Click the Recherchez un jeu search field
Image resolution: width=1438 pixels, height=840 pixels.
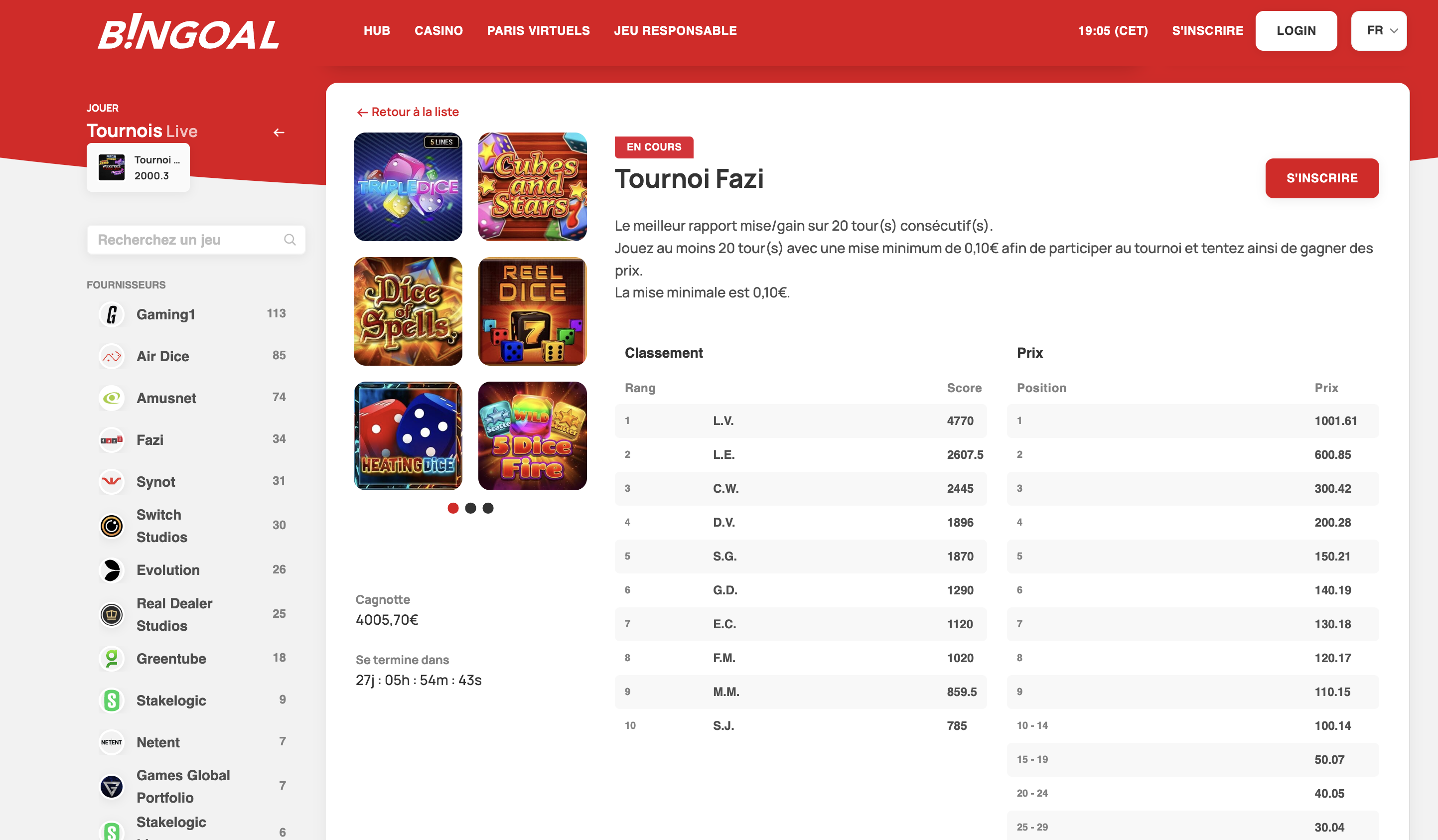pyautogui.click(x=196, y=240)
